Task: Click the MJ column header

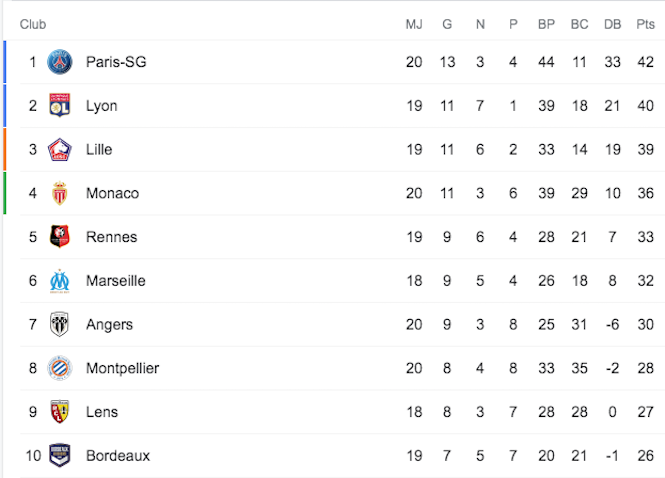Action: tap(414, 24)
